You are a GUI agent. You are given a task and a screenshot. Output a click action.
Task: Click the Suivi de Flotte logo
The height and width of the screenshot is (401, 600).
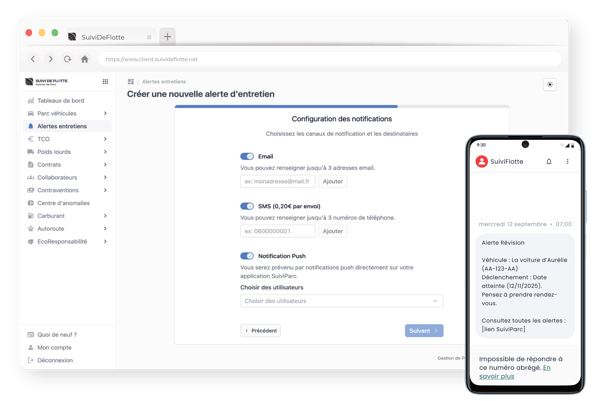point(46,82)
